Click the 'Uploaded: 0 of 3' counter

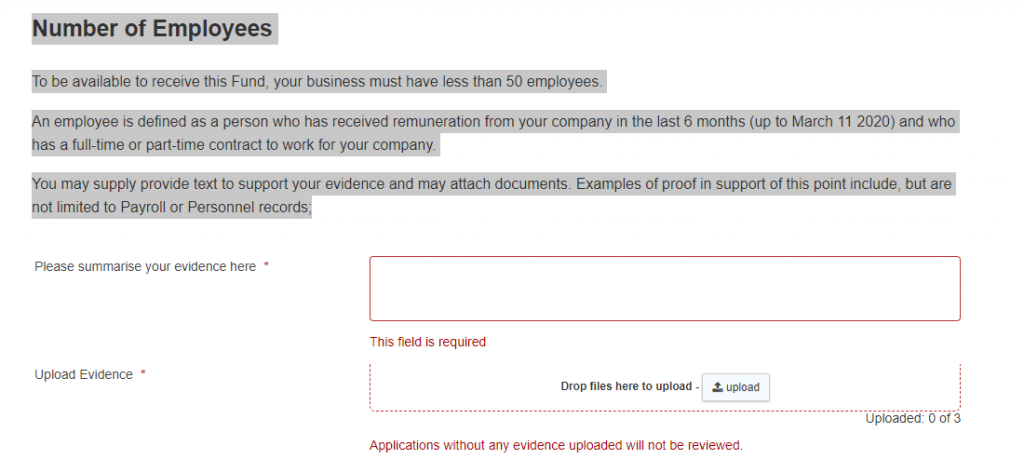pos(912,419)
